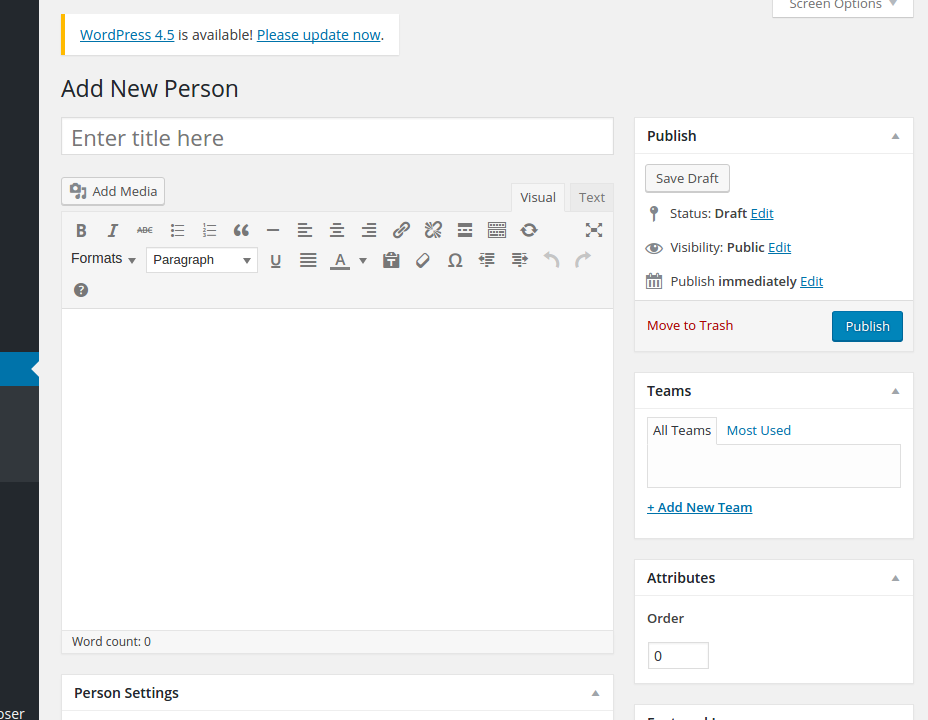Select the Most Used teams tab
Screen dimensions: 928x720
[758, 430]
